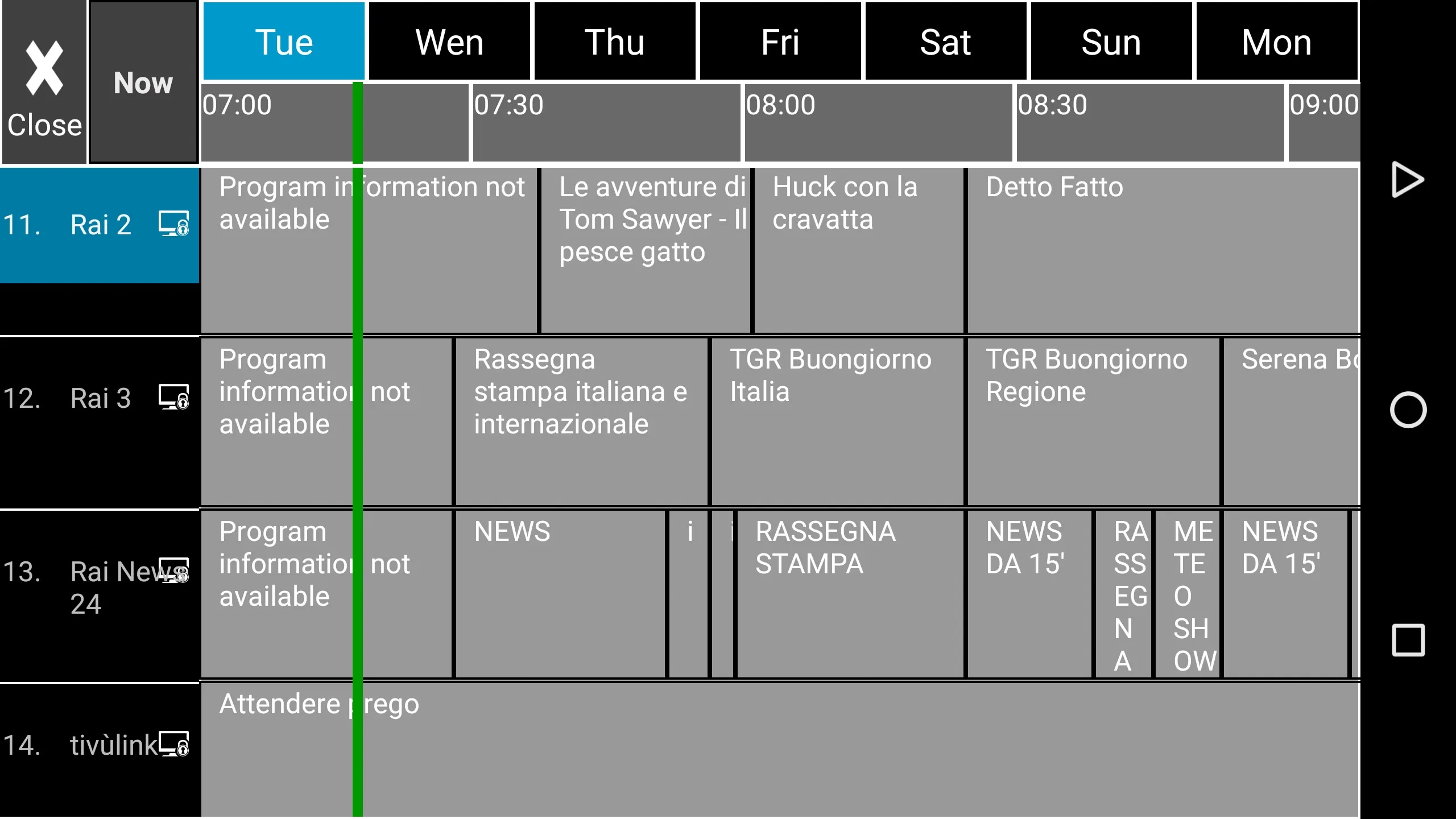Click on Rai 3 channel row label

click(99, 397)
